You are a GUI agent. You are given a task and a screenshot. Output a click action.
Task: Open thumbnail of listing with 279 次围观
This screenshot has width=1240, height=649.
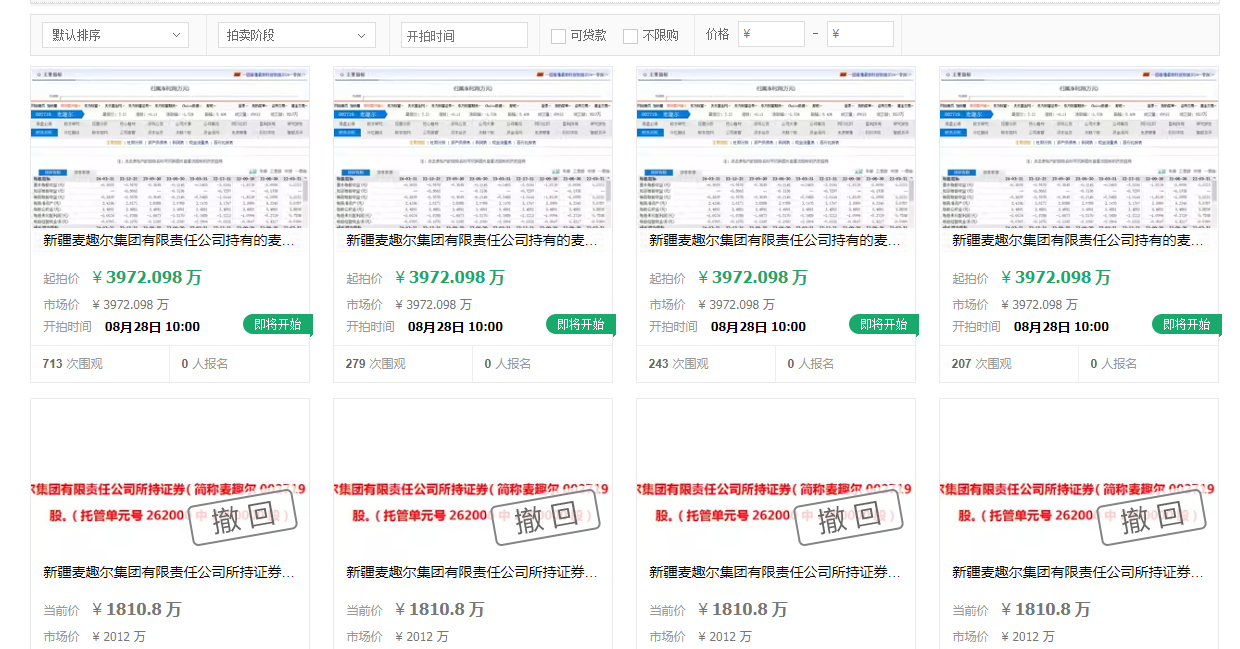click(473, 148)
